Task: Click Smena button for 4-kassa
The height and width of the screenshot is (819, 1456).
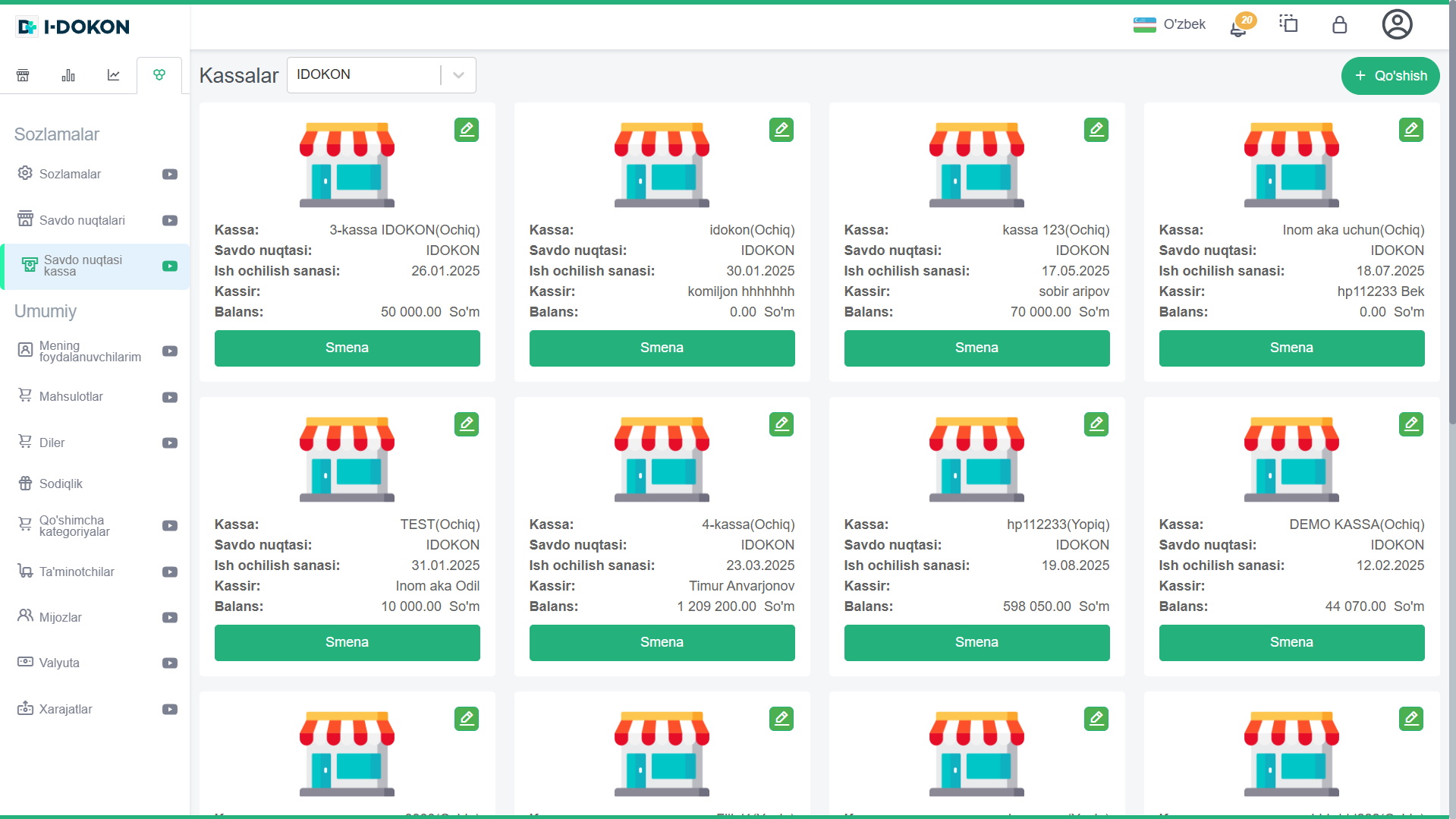Action: click(x=662, y=642)
